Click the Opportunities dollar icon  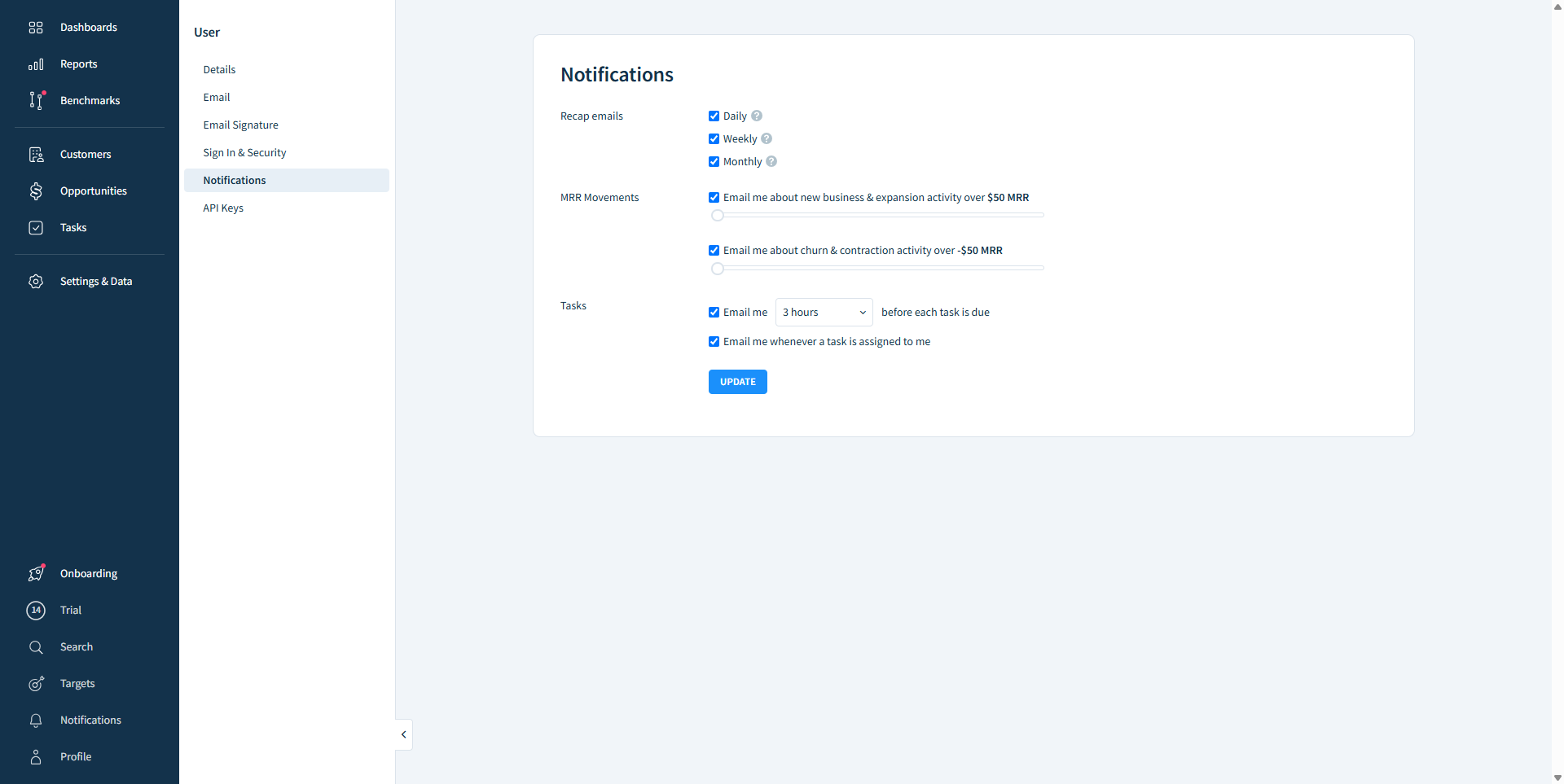[x=36, y=191]
